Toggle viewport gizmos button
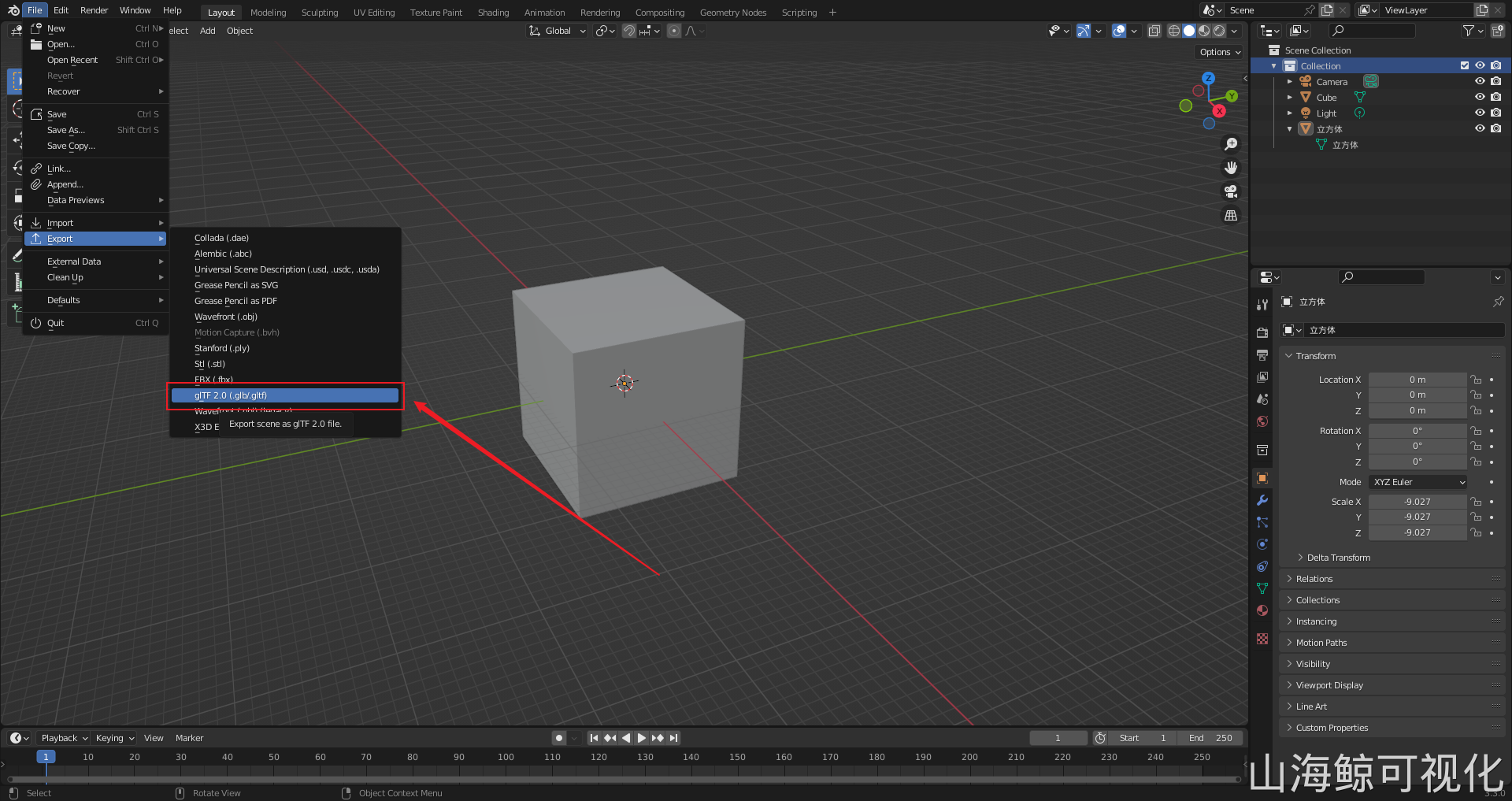 point(1084,31)
